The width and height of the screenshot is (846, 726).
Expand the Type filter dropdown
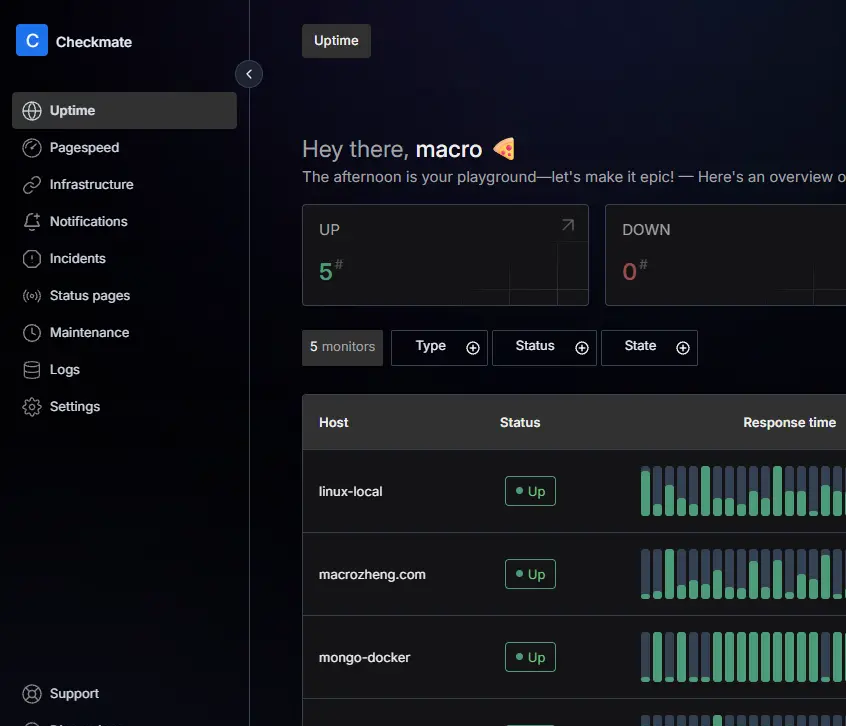(x=439, y=347)
